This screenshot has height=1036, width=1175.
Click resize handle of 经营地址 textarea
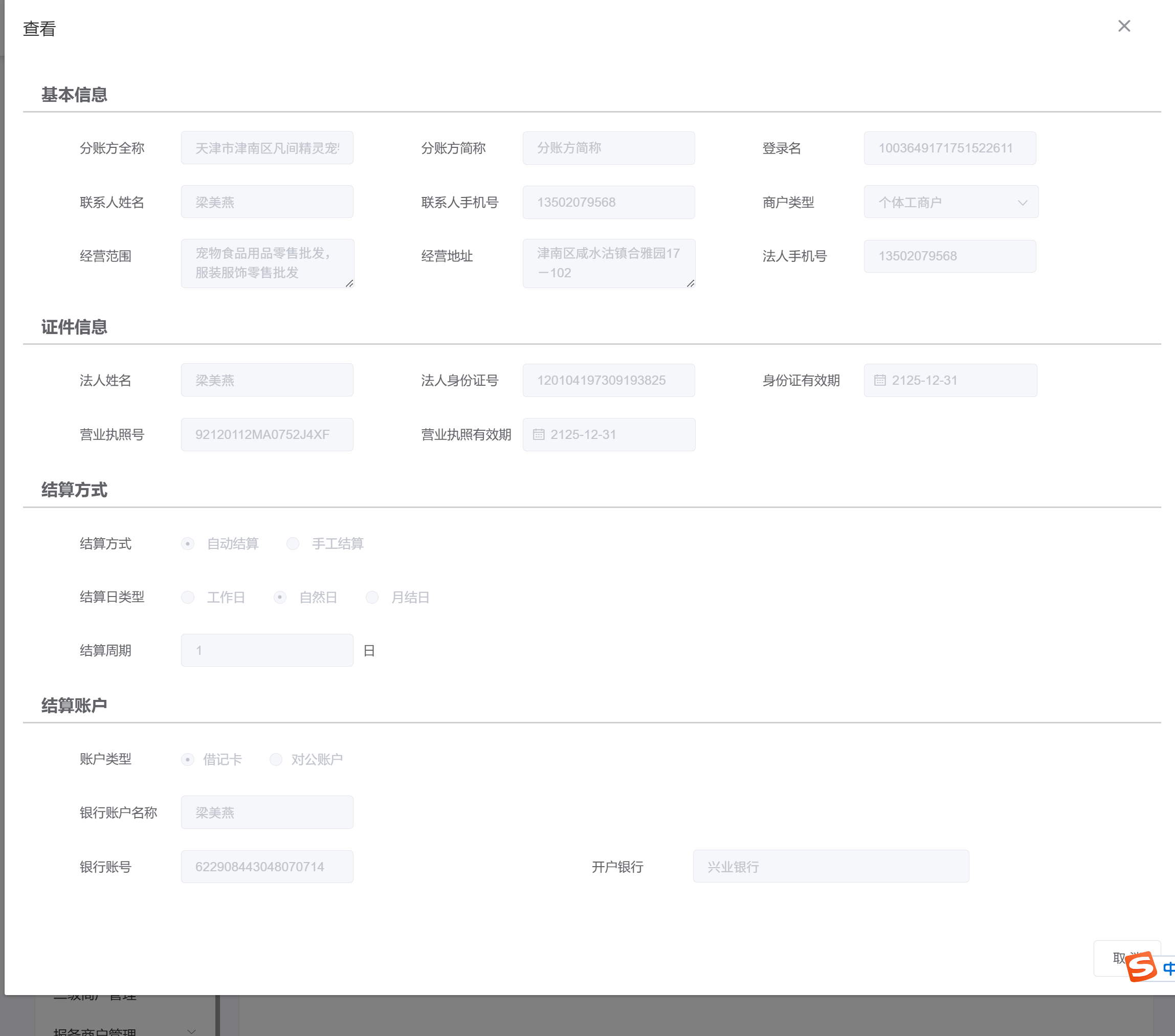click(x=691, y=283)
